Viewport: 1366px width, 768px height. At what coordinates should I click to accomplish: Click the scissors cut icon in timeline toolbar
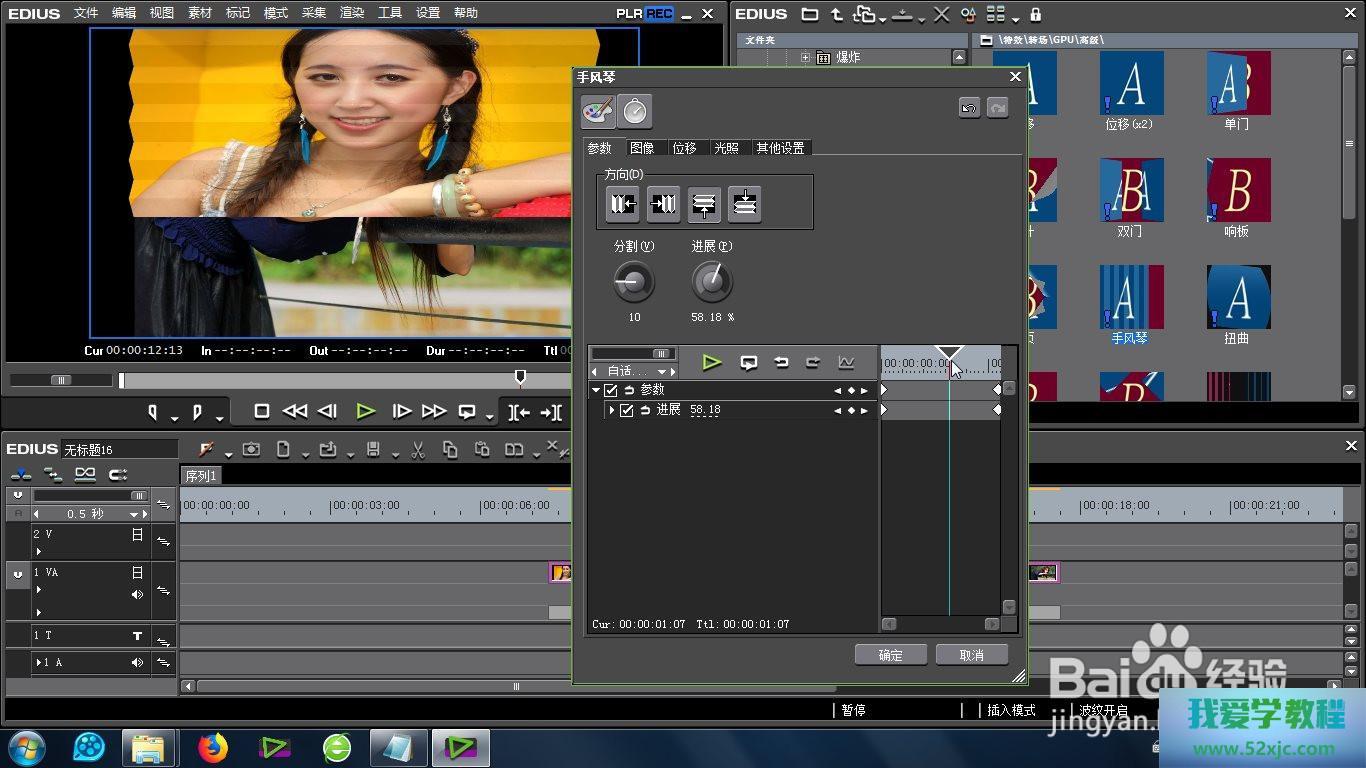tap(418, 450)
